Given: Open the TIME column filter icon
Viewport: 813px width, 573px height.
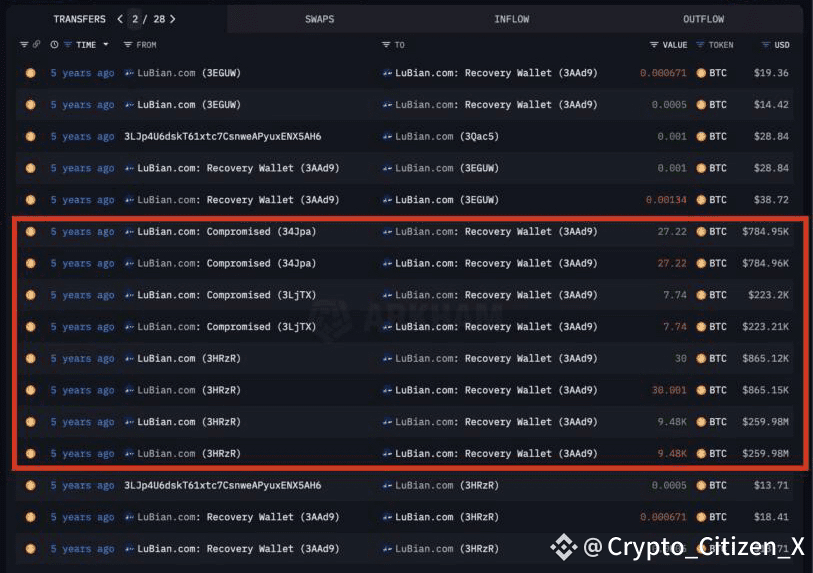Looking at the screenshot, I should point(68,45).
